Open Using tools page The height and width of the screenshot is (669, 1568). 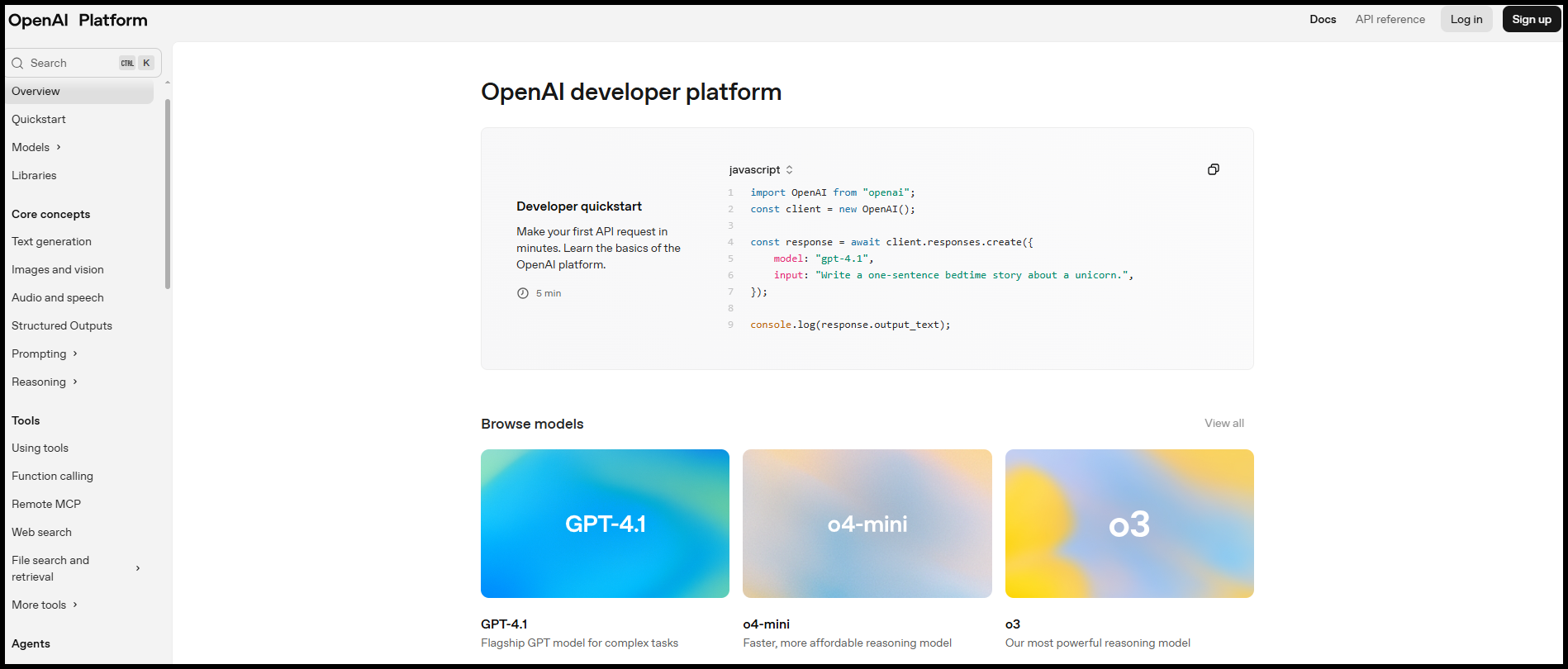(40, 448)
